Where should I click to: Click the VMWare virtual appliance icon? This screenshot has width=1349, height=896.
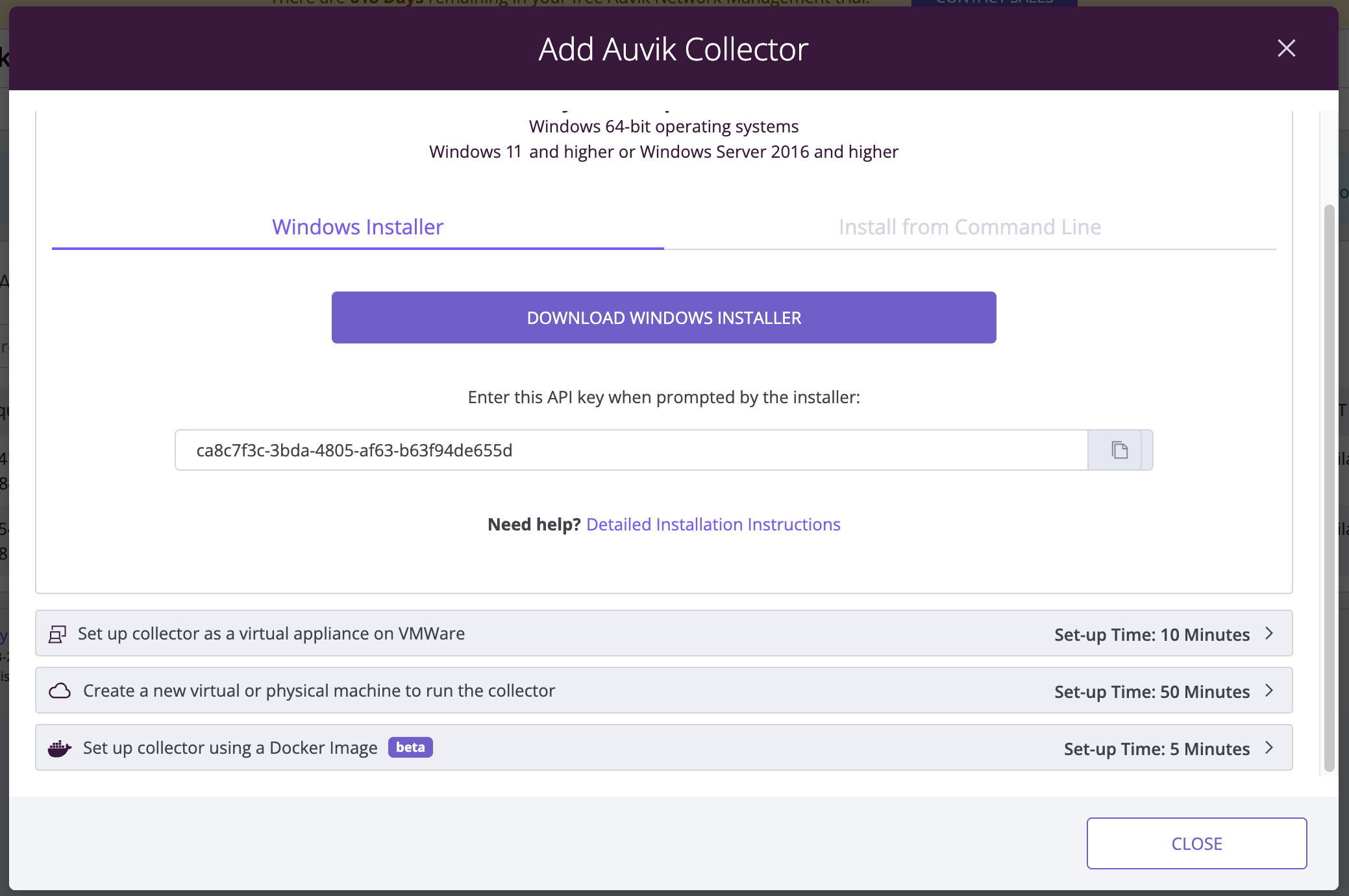coord(57,634)
